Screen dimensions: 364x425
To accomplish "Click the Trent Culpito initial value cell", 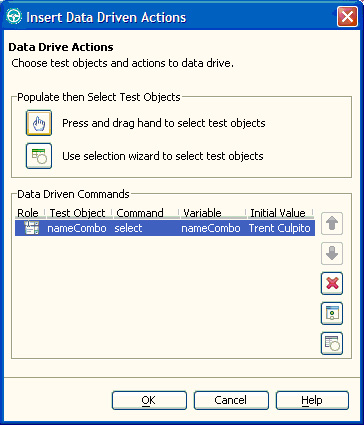I will click(280, 228).
